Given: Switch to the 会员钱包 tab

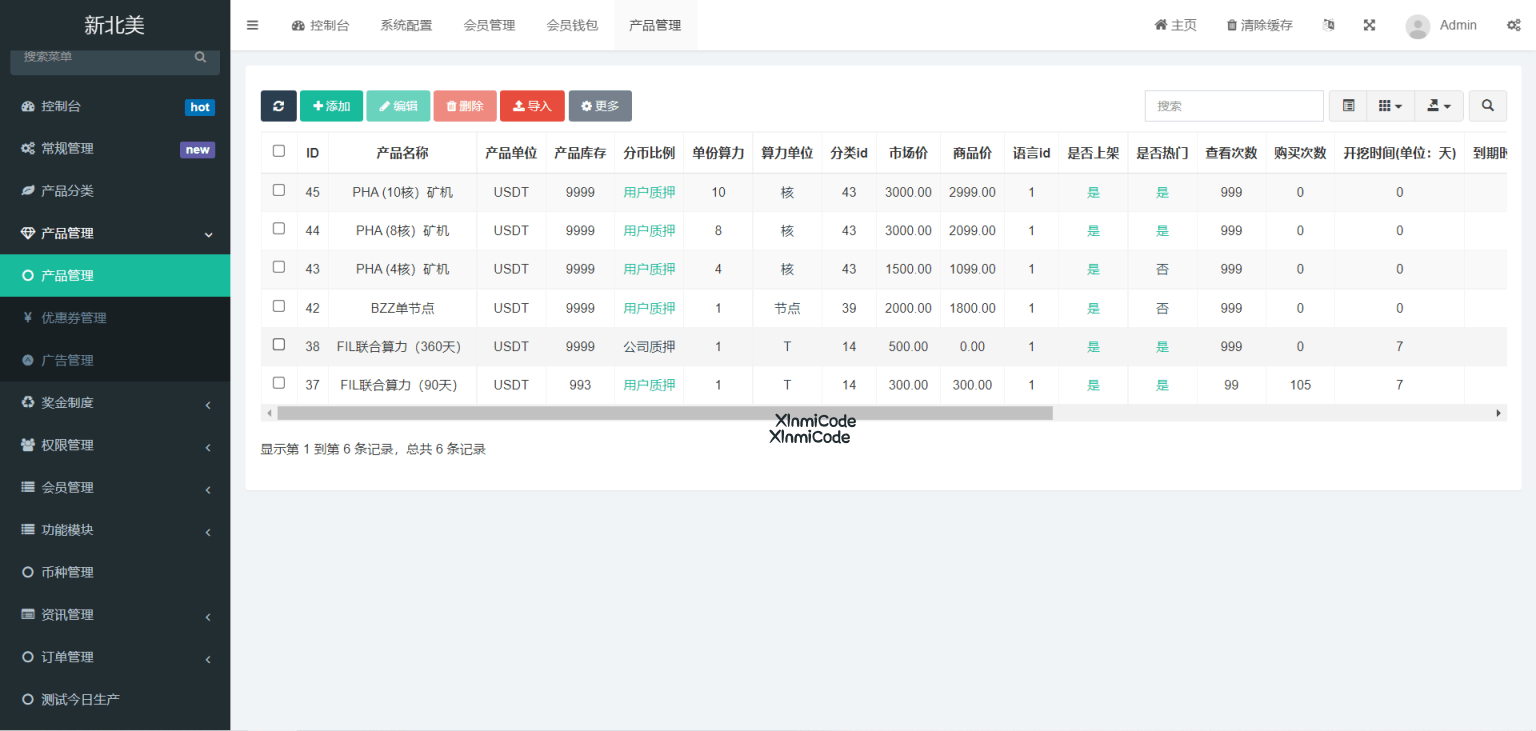Looking at the screenshot, I should pos(572,24).
